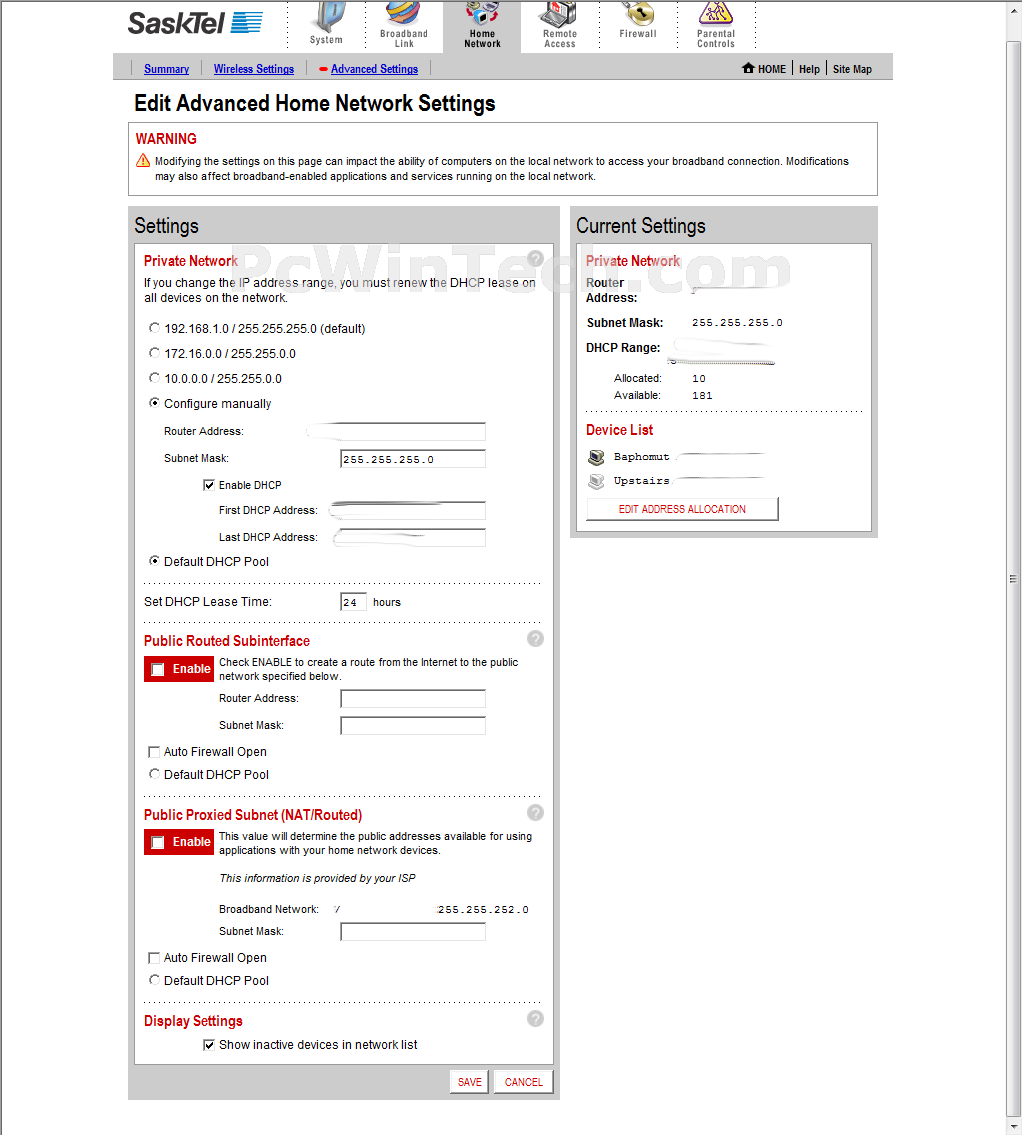The image size is (1022, 1135).
Task: Open the Home Network section icon
Action: (482, 13)
